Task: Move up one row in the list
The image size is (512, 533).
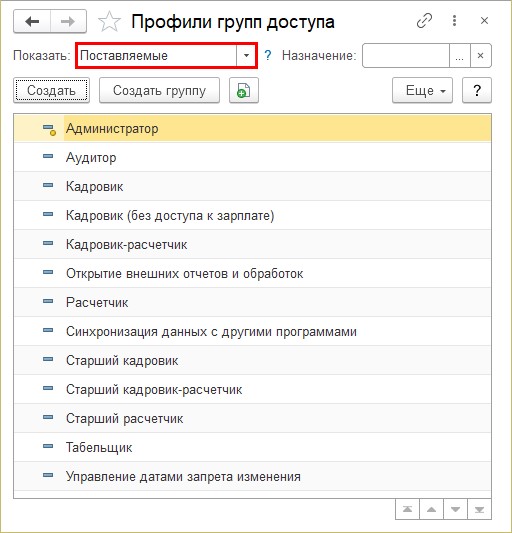Action: (x=431, y=509)
